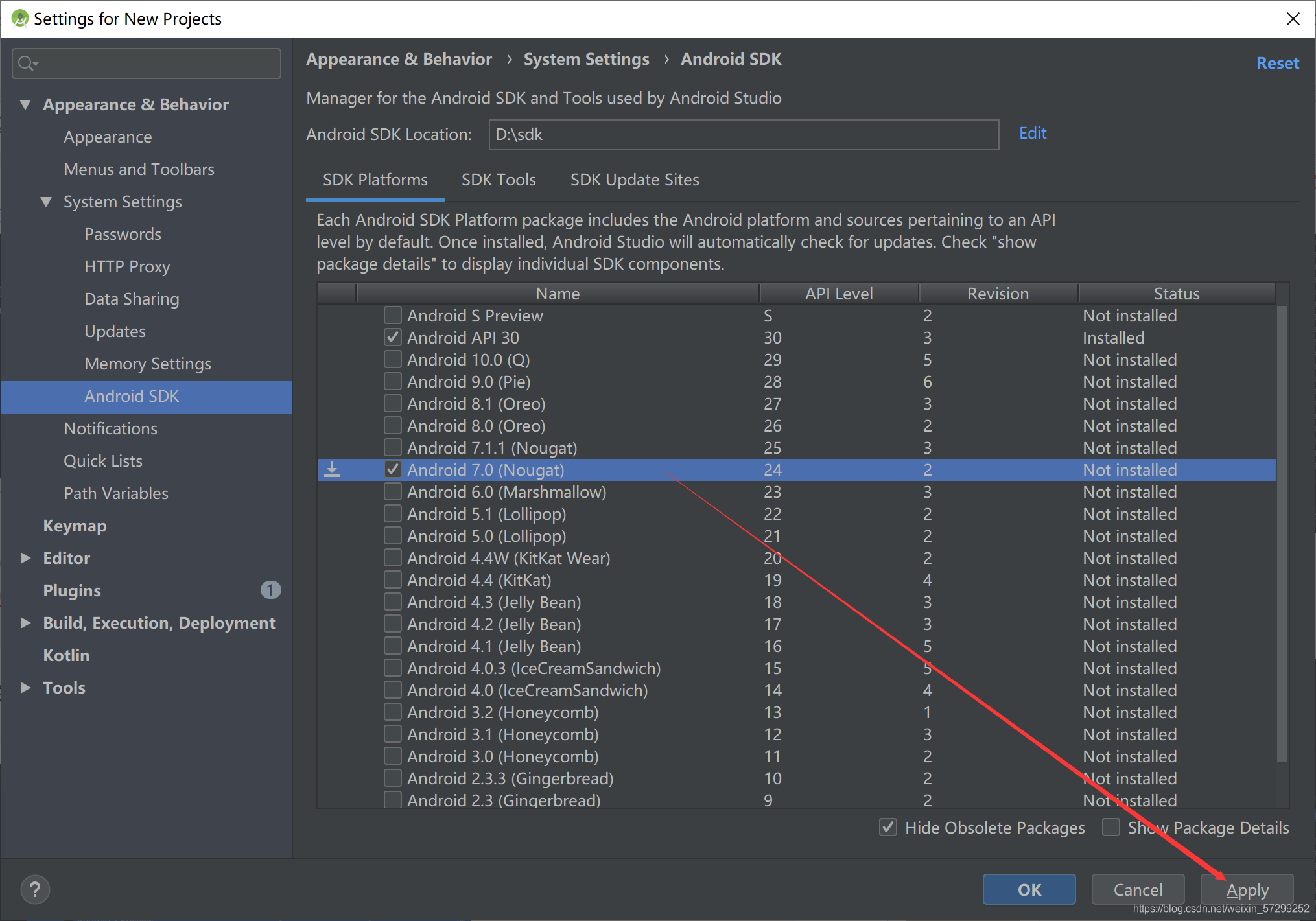
Task: Sort by the Name column header
Action: pos(558,294)
